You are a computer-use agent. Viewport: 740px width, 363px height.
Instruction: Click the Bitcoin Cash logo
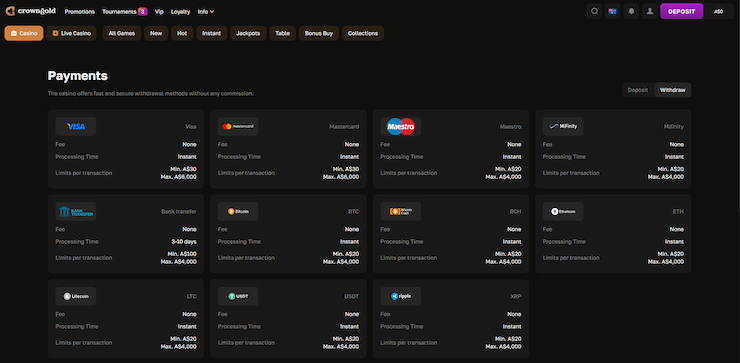pos(401,211)
